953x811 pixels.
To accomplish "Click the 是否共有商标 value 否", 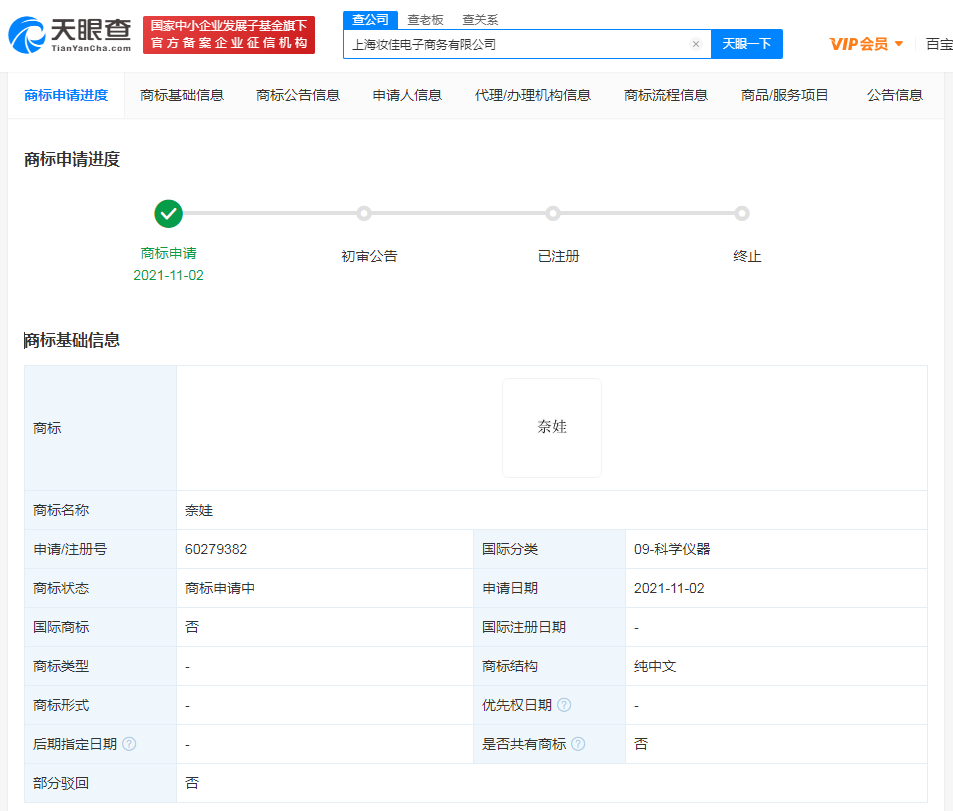I will pos(641,744).
